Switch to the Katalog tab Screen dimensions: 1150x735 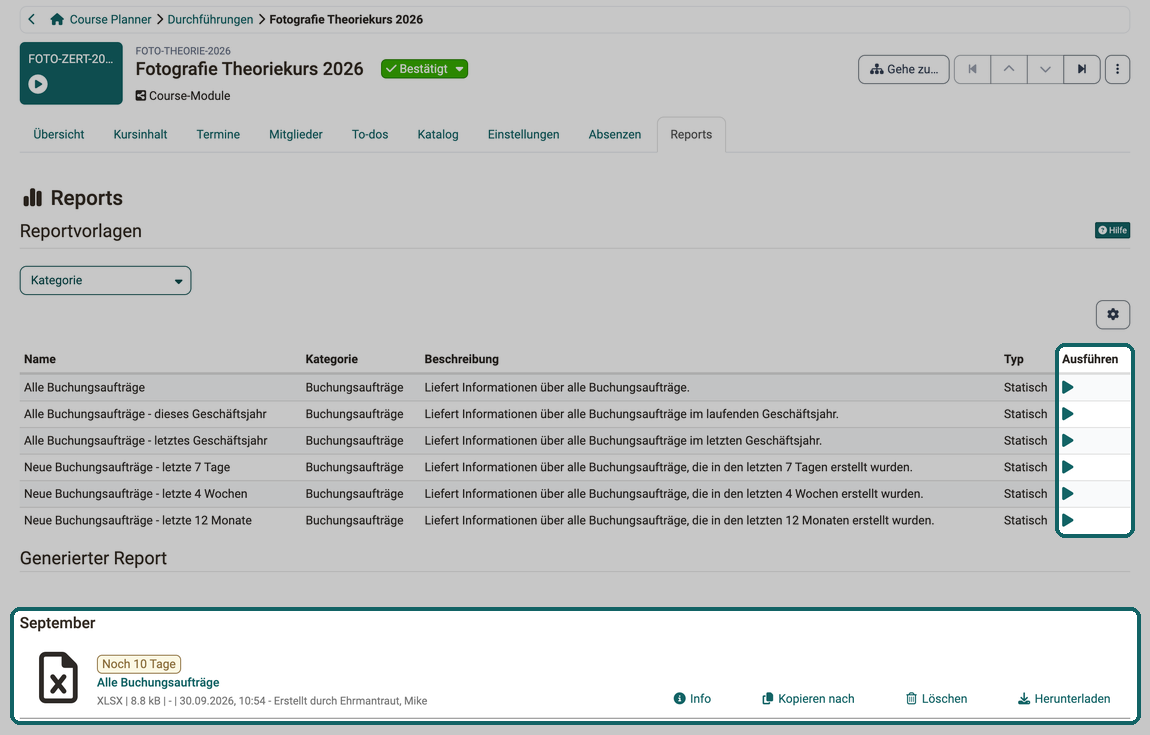click(438, 134)
